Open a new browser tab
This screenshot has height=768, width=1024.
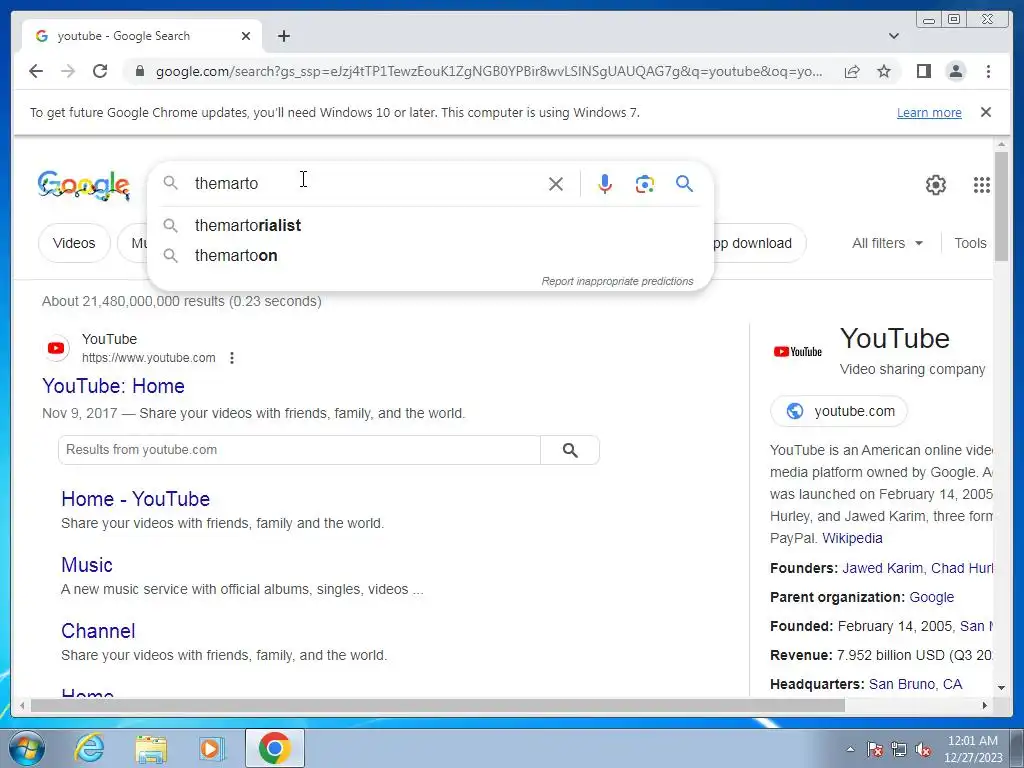pos(283,36)
